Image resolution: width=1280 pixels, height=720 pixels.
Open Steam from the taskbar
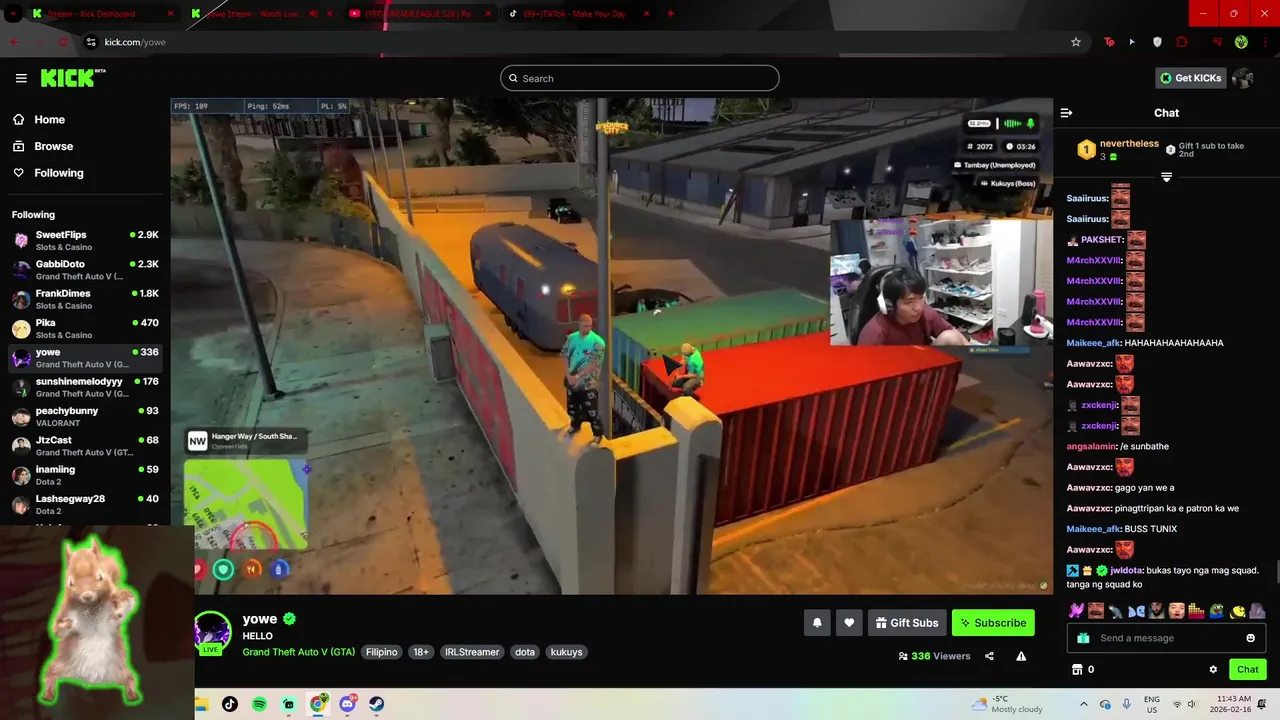(376, 704)
